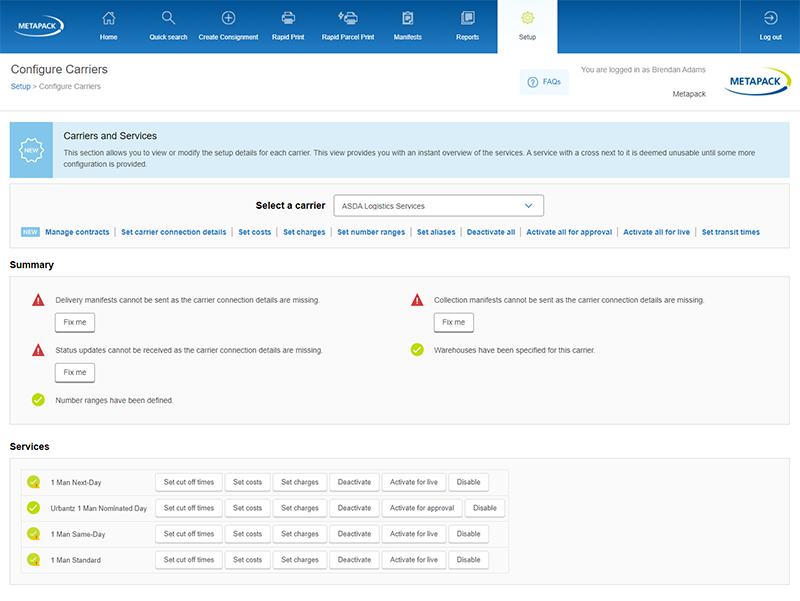Click the Metapack logo in the navigation bar
800x601 pixels.
pos(39,26)
